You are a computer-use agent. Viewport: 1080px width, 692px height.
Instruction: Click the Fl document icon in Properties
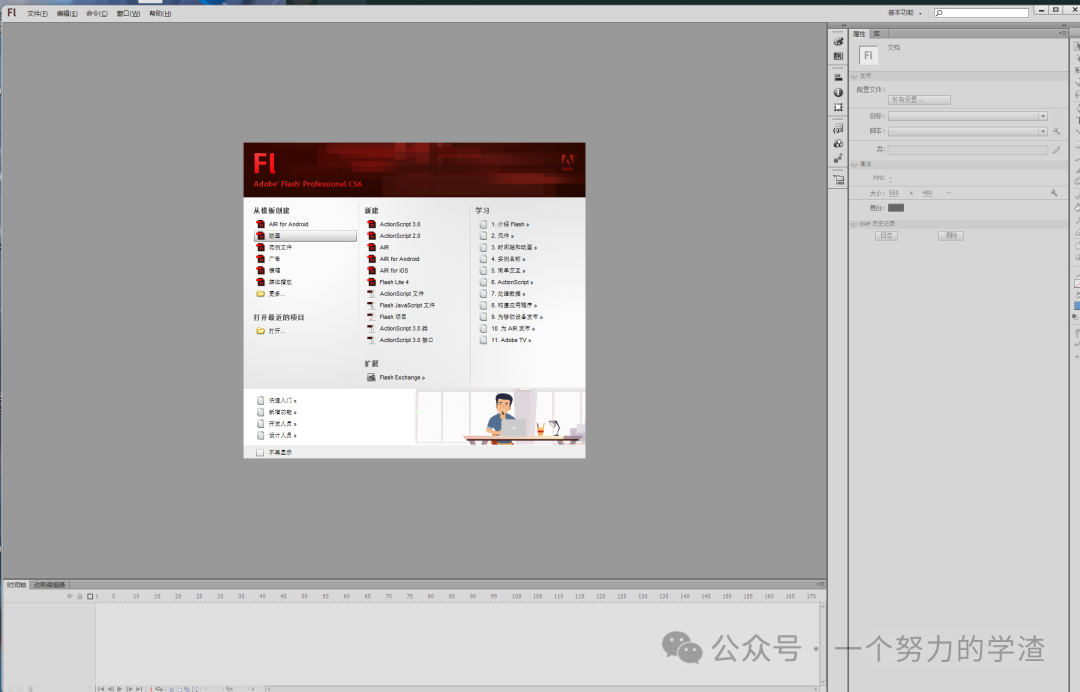pyautogui.click(x=868, y=55)
